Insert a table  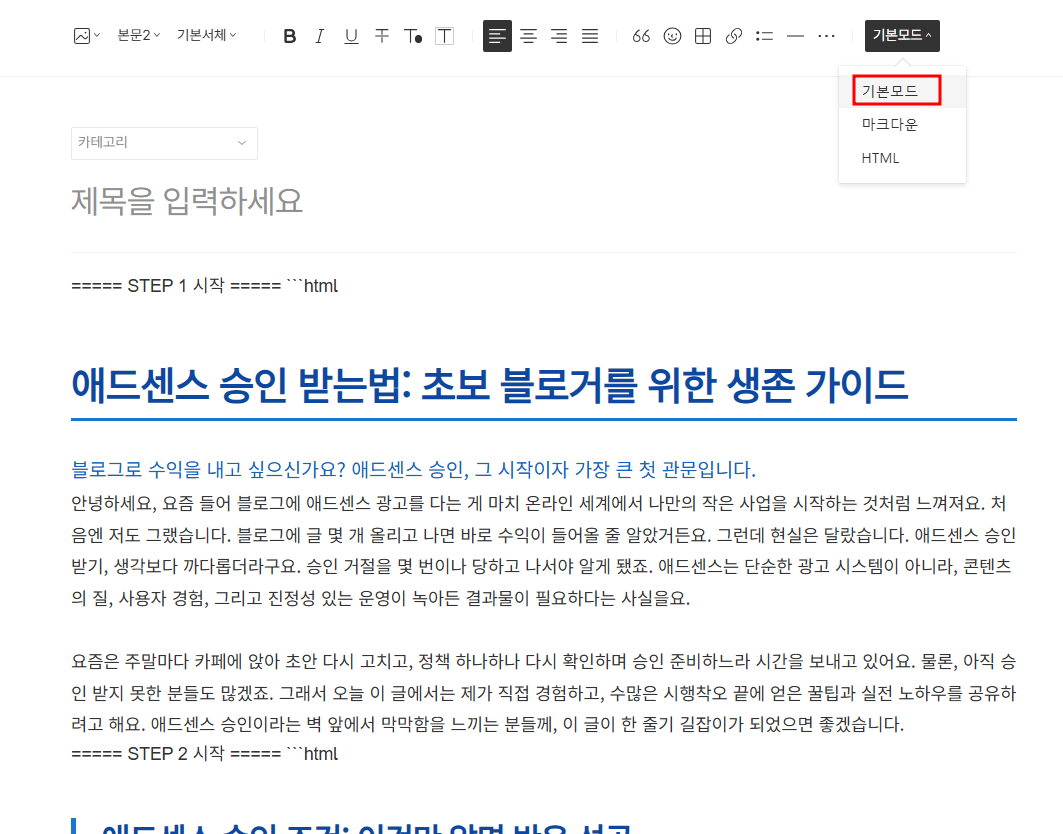pyautogui.click(x=703, y=36)
